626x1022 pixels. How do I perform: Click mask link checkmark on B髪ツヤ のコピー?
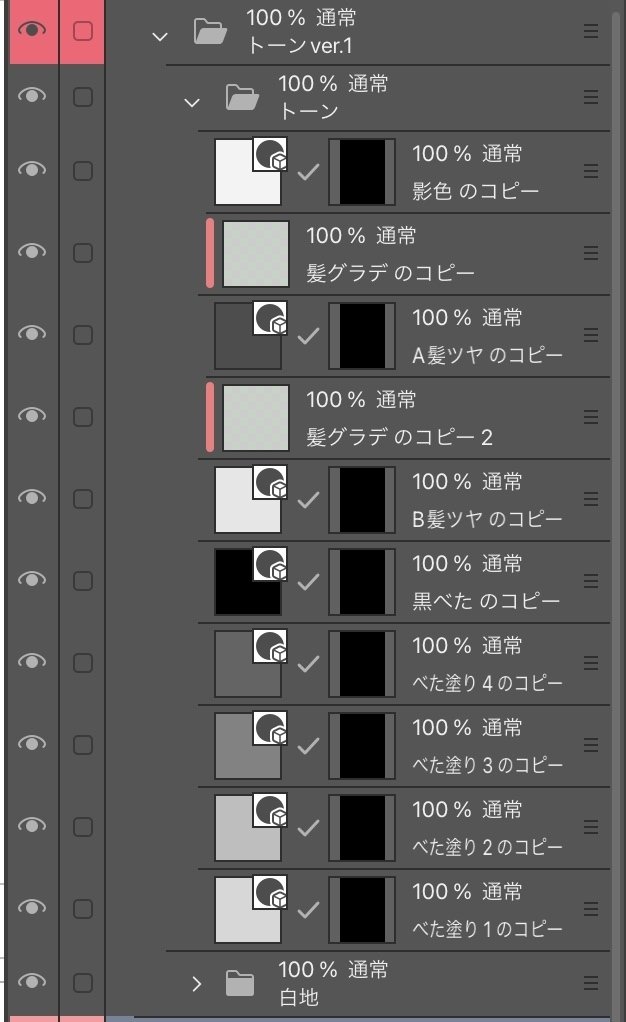[x=308, y=499]
